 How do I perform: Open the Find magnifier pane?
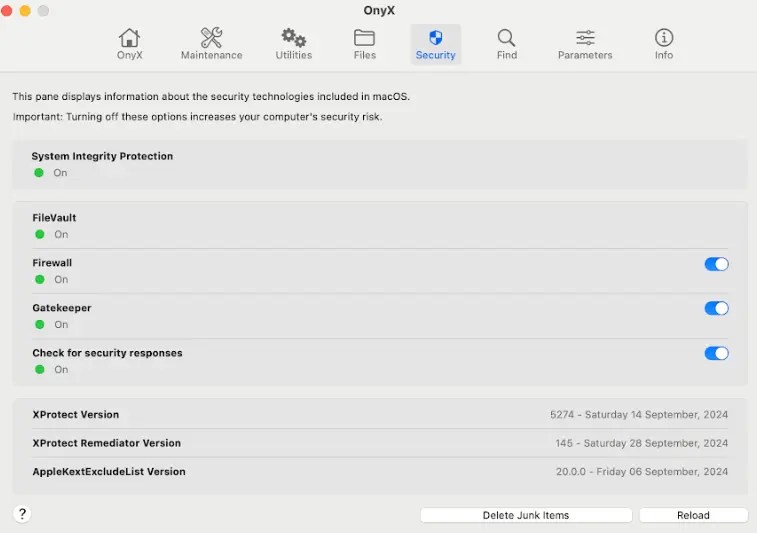(x=506, y=44)
